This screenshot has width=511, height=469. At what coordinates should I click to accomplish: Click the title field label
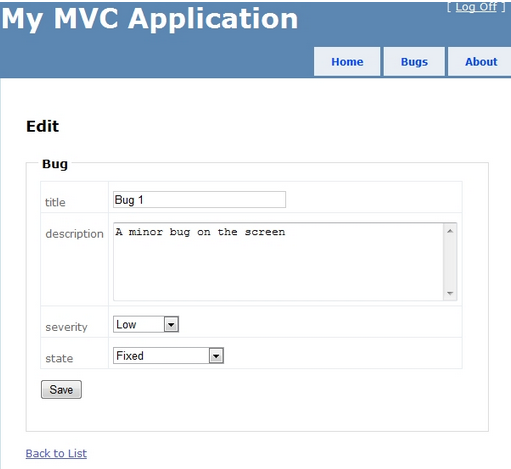click(x=55, y=202)
